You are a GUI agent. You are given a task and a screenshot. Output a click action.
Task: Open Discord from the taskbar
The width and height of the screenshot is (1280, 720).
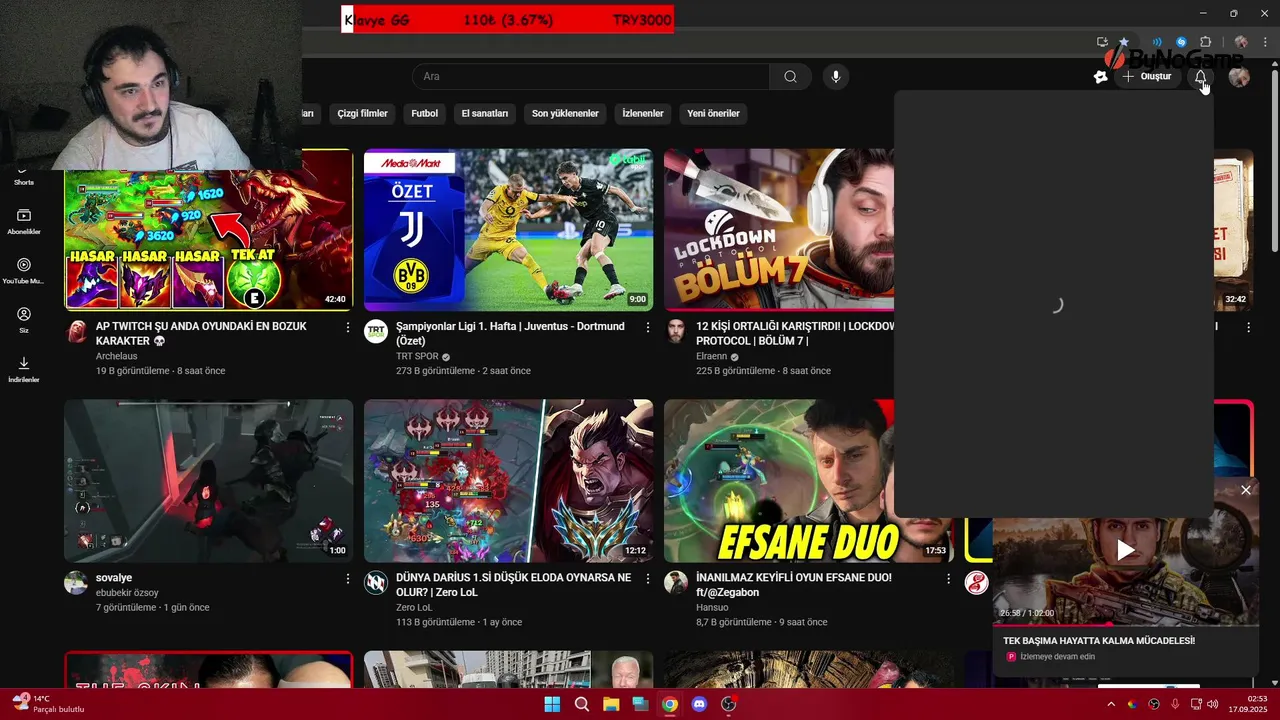[699, 704]
